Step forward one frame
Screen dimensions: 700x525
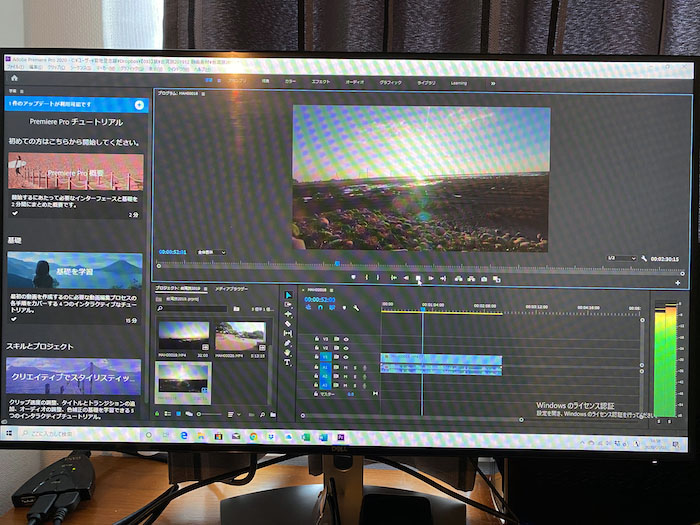(431, 278)
